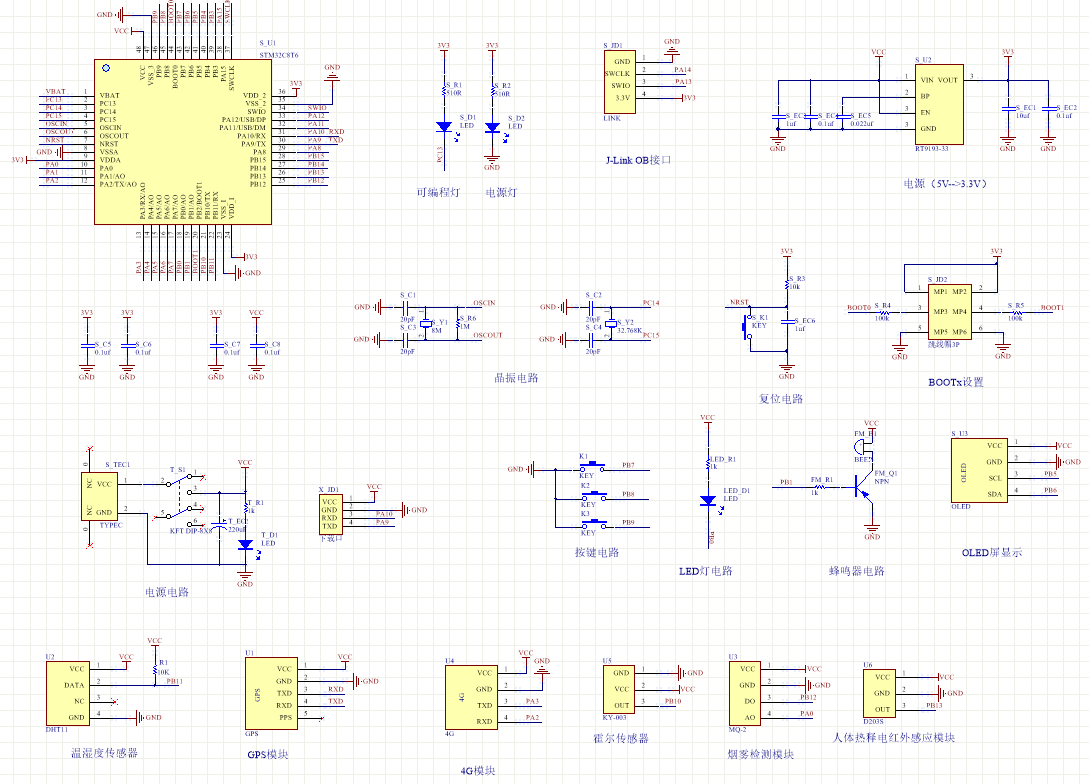The image size is (1089, 784).
Task: Click the NPN transistor FM_Q1
Action: click(865, 487)
